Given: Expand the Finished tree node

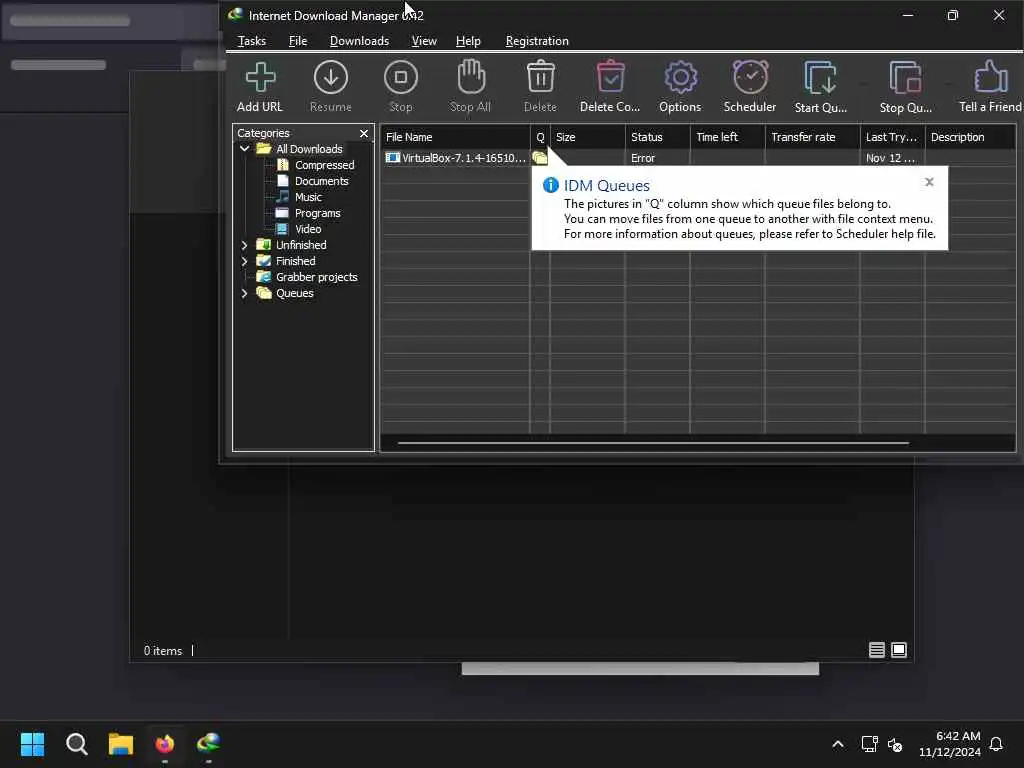Looking at the screenshot, I should [244, 261].
